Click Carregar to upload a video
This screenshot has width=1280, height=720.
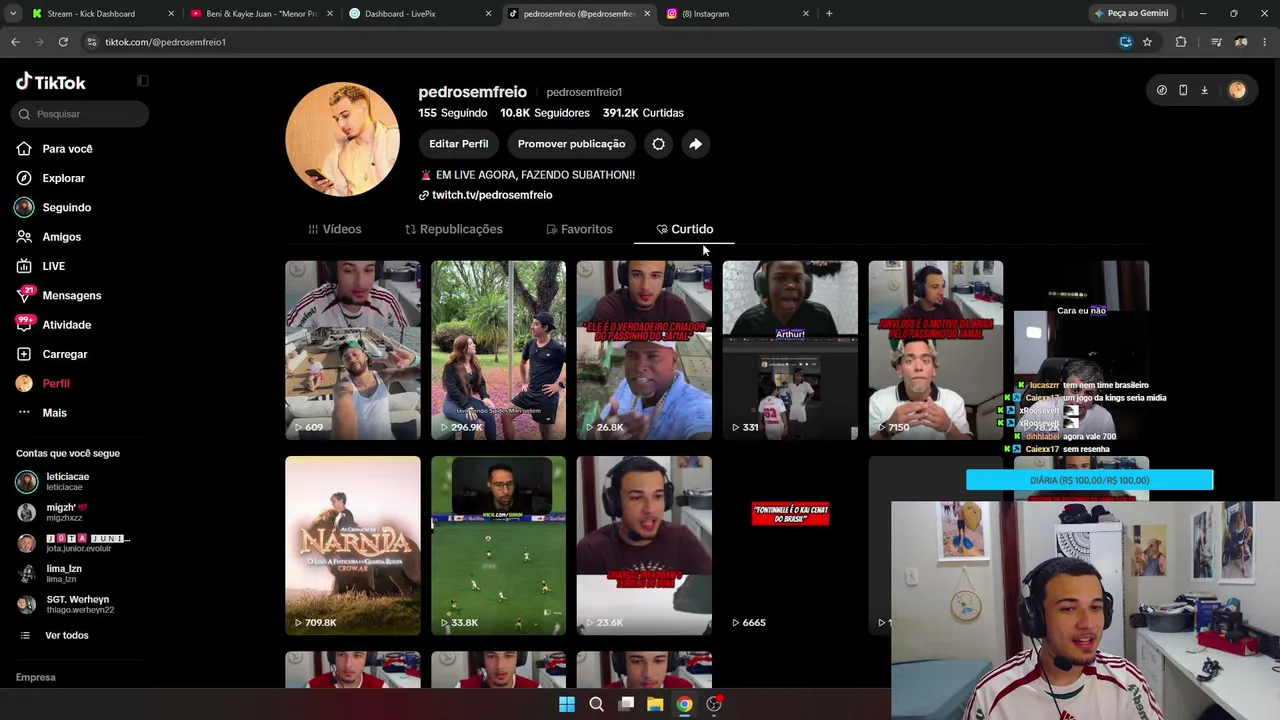(64, 354)
